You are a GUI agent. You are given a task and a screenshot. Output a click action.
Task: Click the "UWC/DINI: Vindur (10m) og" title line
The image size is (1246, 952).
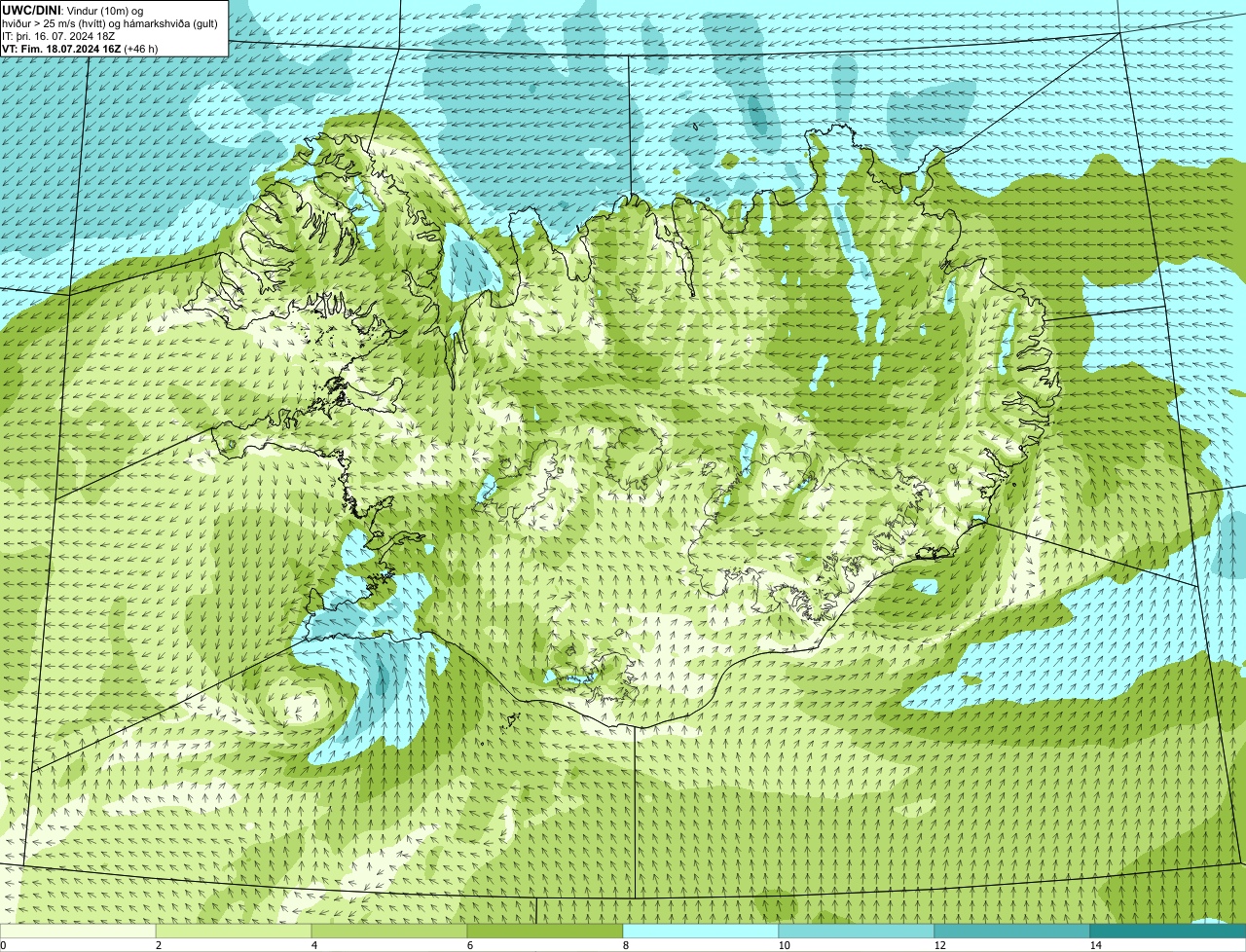pos(73,10)
